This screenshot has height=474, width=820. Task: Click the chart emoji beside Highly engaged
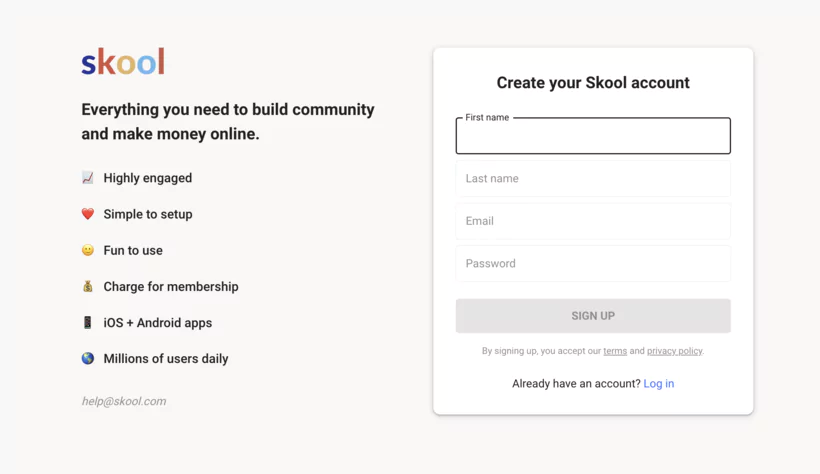coord(88,178)
